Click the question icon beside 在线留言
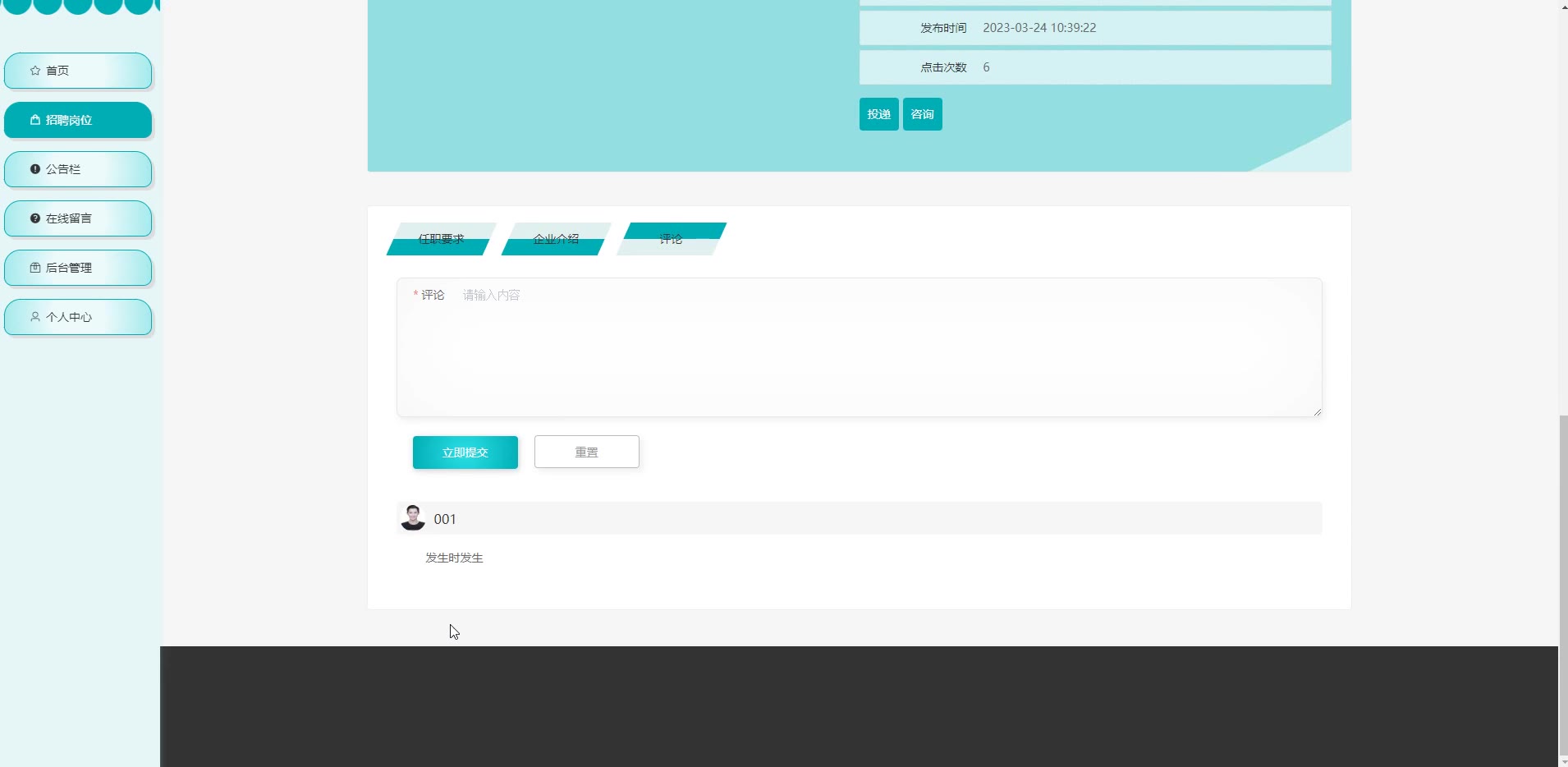The height and width of the screenshot is (767, 1568). pyautogui.click(x=35, y=218)
